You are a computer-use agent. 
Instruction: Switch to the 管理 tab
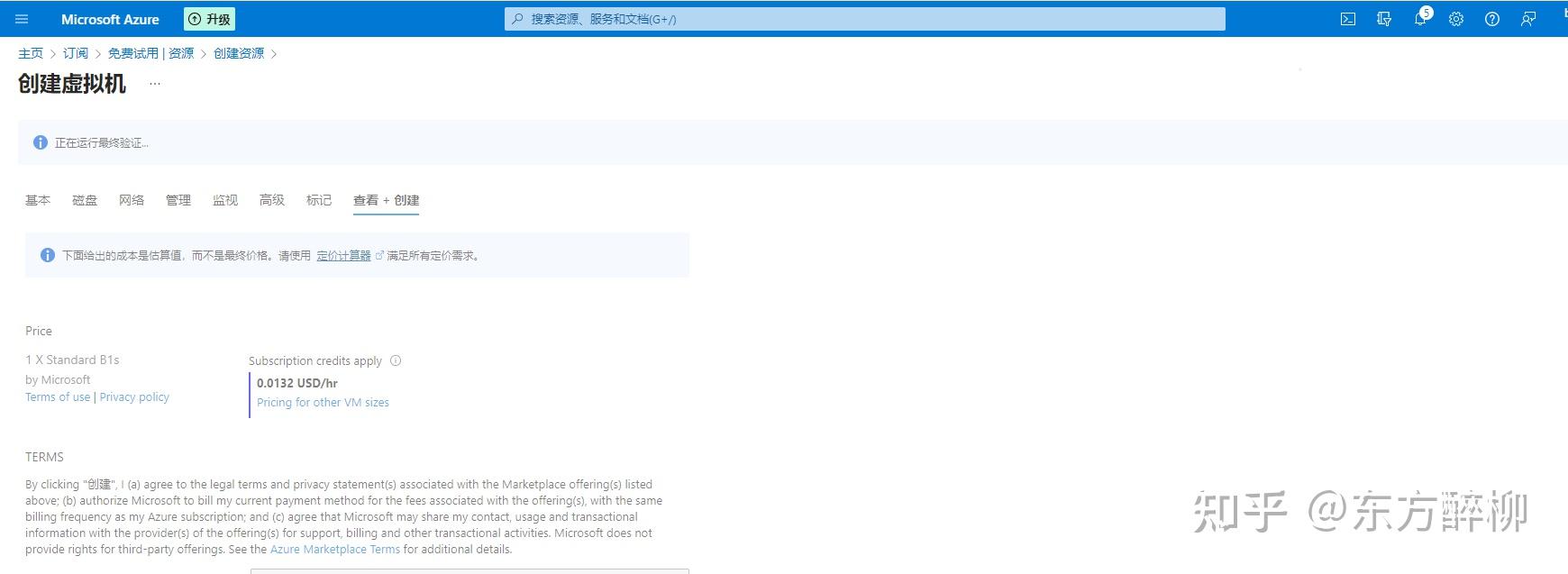click(178, 200)
